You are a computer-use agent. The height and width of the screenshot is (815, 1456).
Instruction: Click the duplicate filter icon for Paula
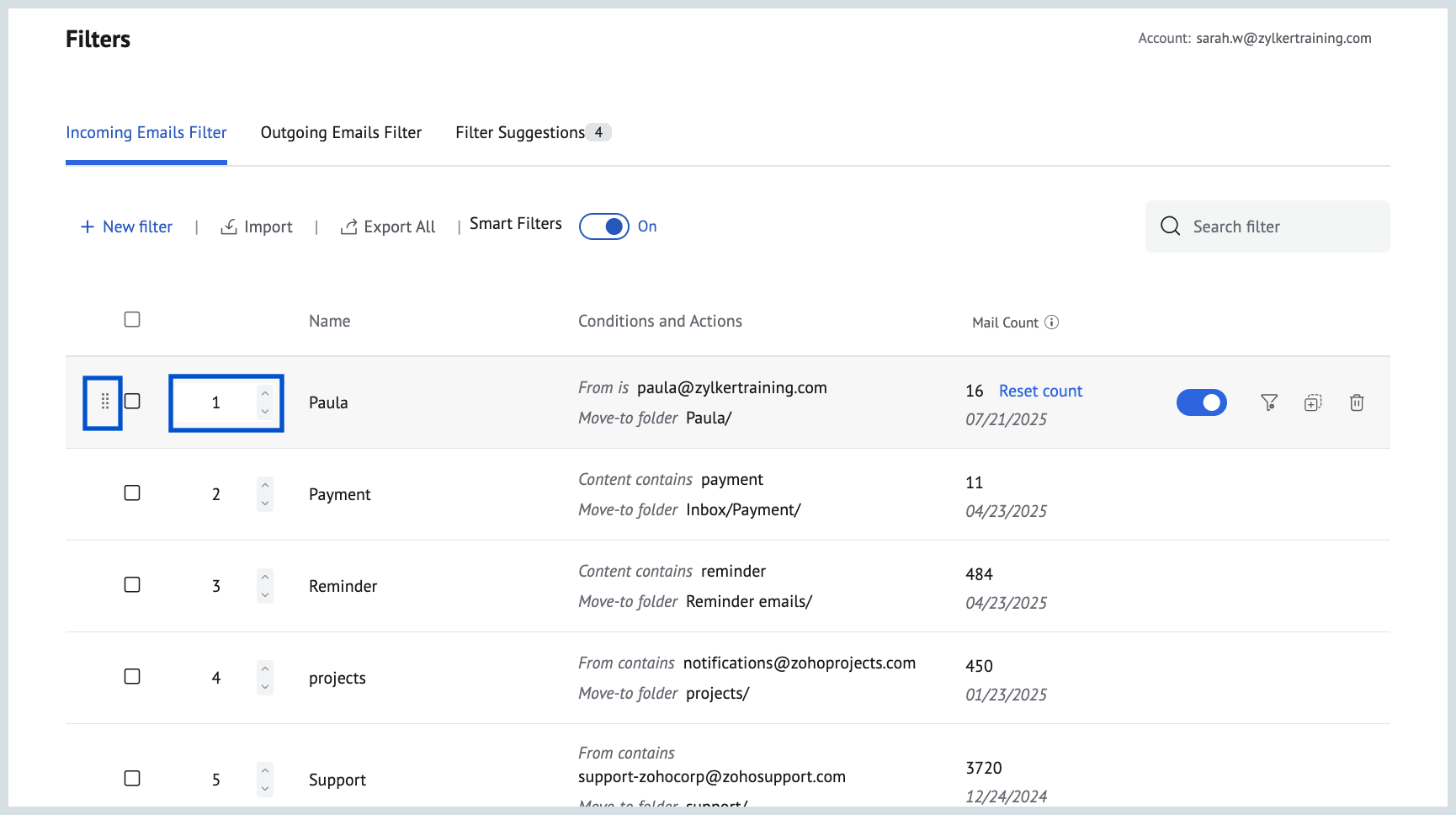click(1313, 402)
